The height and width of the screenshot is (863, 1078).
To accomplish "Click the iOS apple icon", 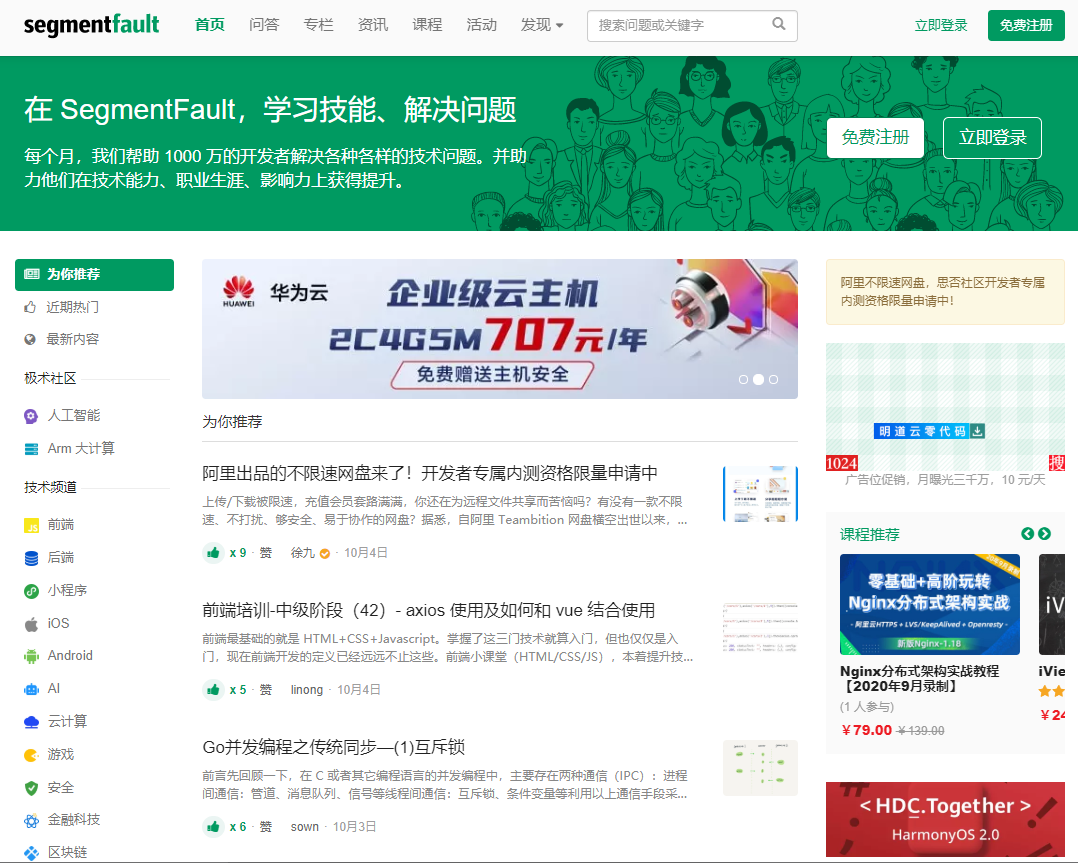I will click(31, 624).
